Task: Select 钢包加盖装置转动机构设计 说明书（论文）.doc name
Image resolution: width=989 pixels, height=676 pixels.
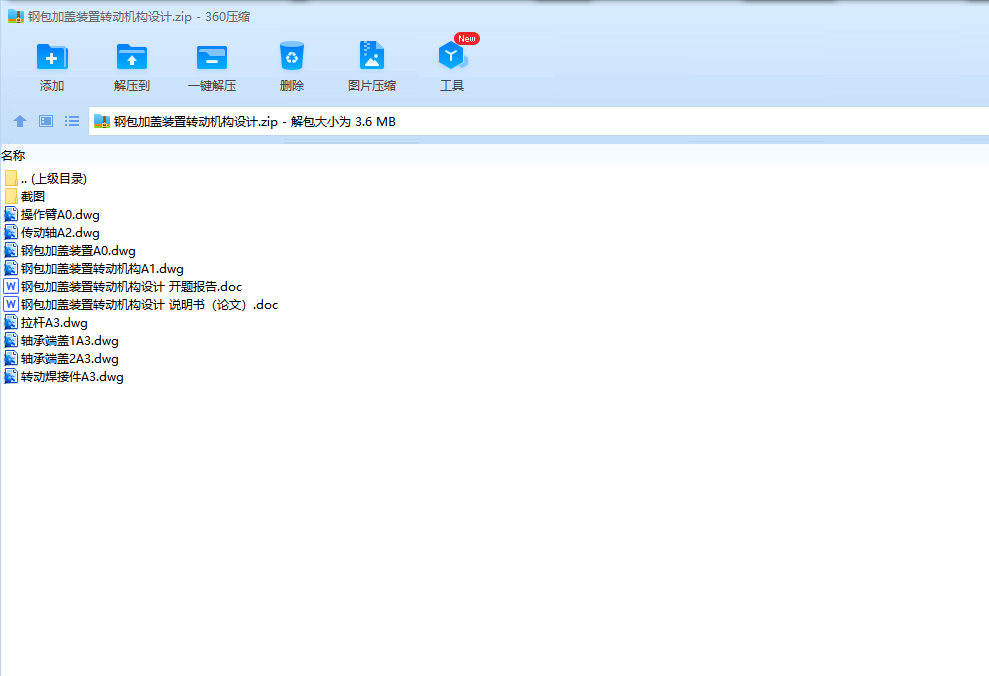Action: point(149,305)
